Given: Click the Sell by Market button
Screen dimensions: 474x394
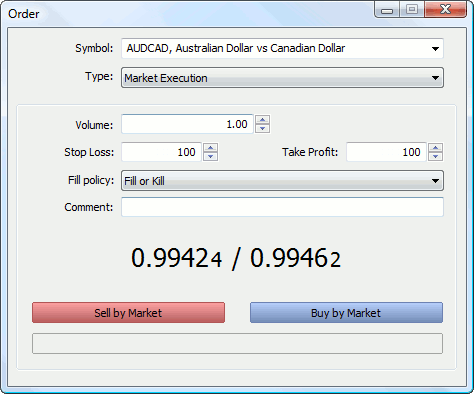Looking at the screenshot, I should [x=128, y=313].
